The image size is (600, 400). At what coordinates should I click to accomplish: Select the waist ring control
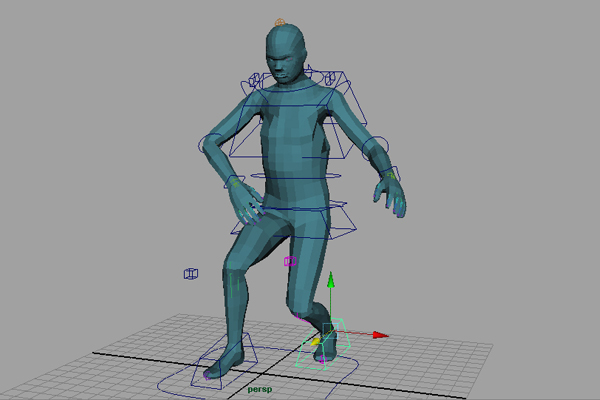click(x=295, y=176)
